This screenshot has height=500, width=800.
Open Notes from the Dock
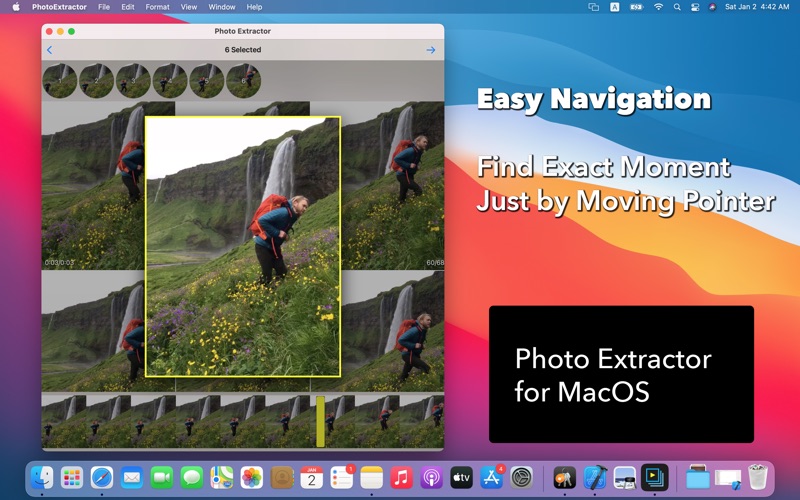pyautogui.click(x=371, y=478)
